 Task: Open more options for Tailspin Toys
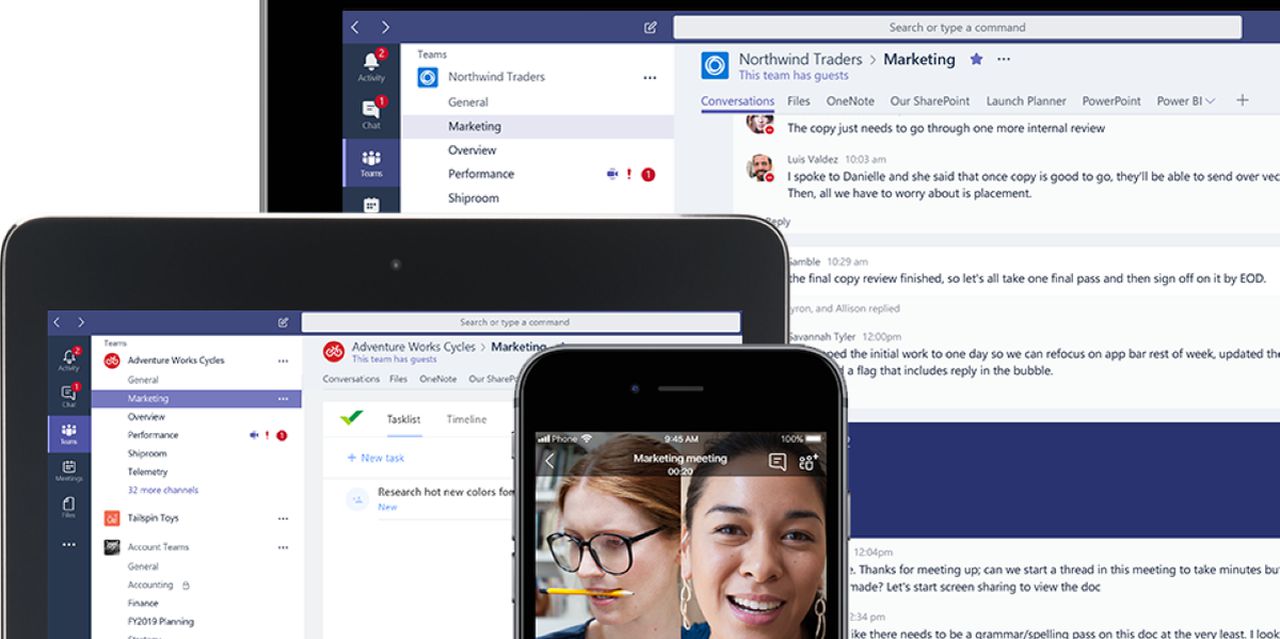tap(283, 519)
